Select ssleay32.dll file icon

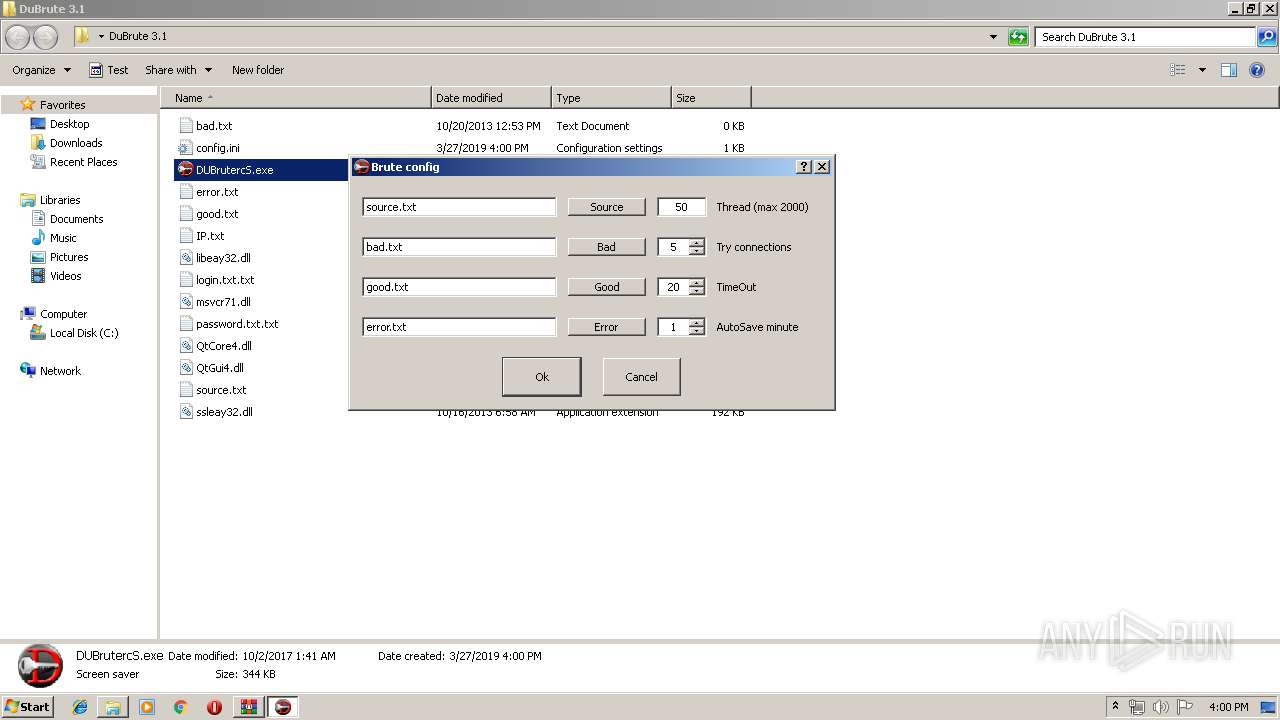(185, 412)
